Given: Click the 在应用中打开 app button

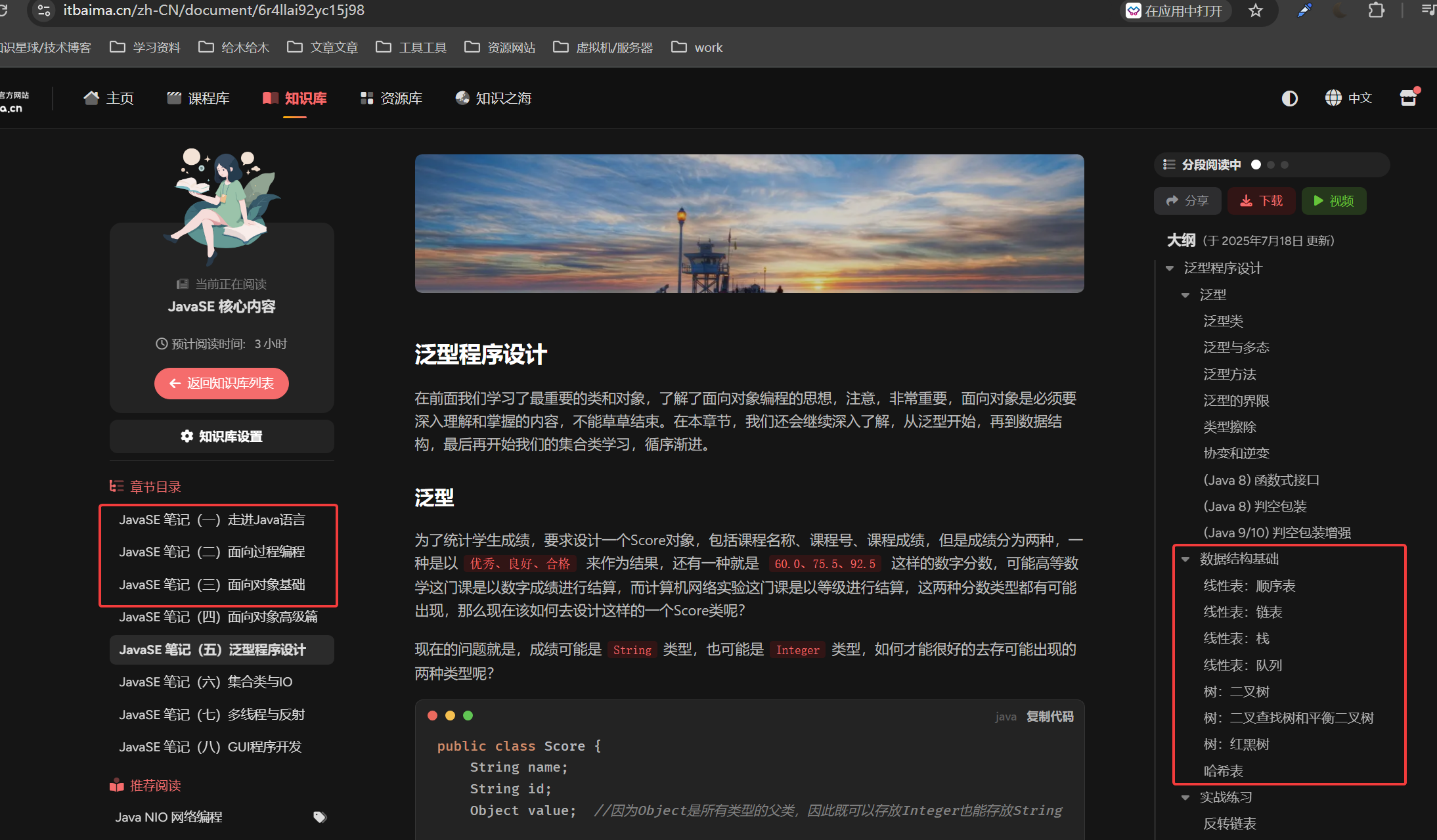Looking at the screenshot, I should point(1174,11).
